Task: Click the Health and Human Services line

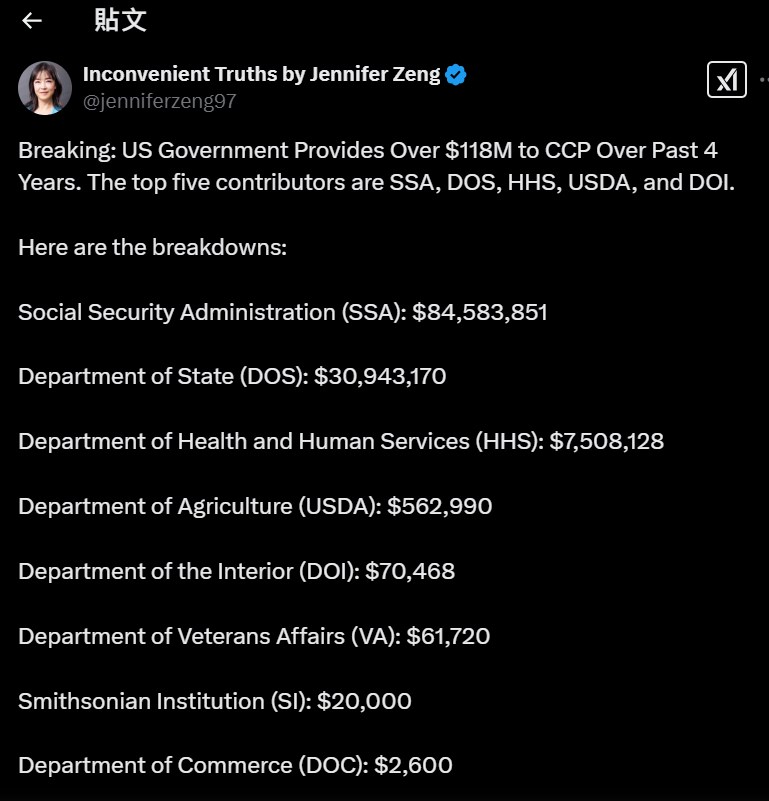Action: click(340, 441)
